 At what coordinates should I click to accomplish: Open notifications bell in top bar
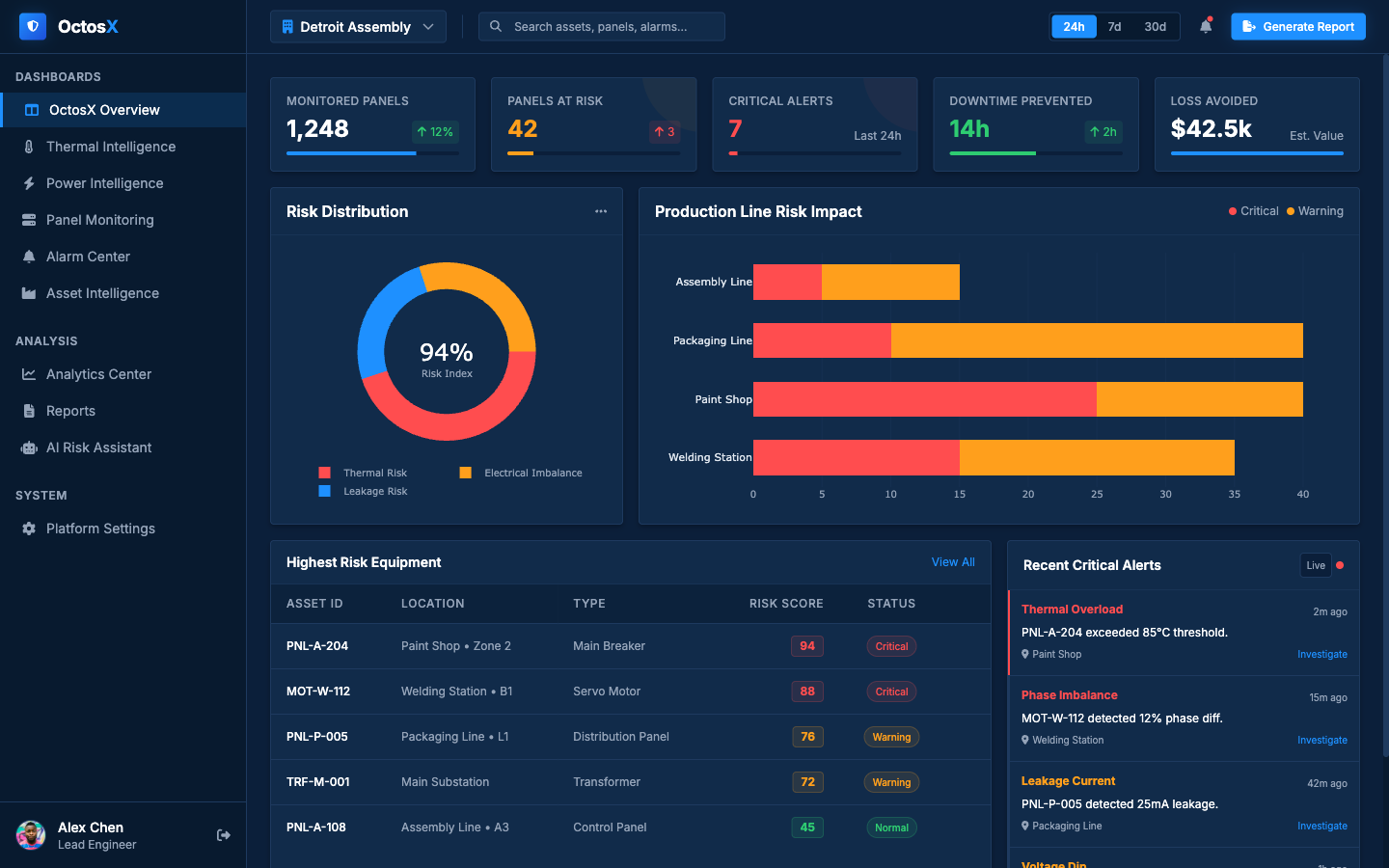(1206, 26)
